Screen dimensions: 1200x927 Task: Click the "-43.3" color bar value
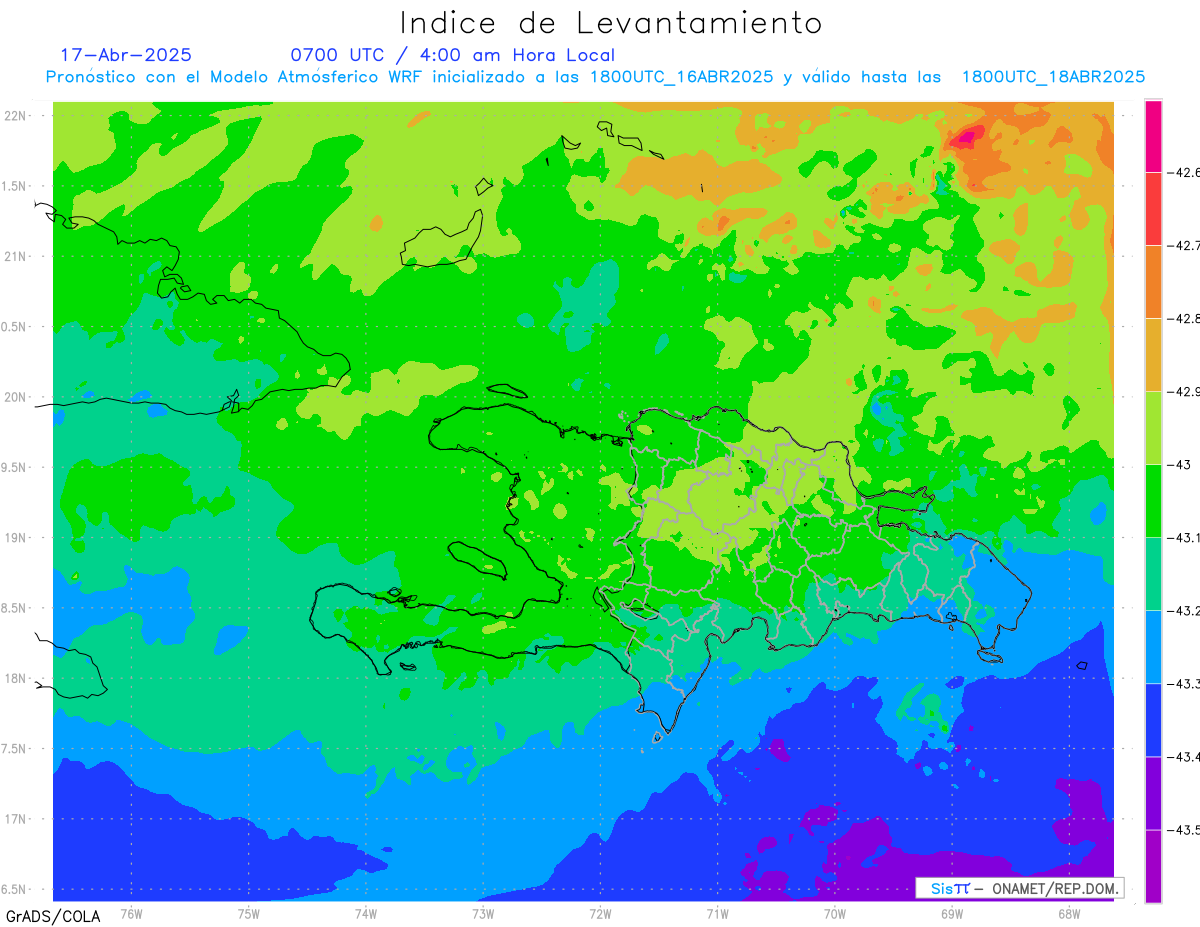[x=1182, y=683]
